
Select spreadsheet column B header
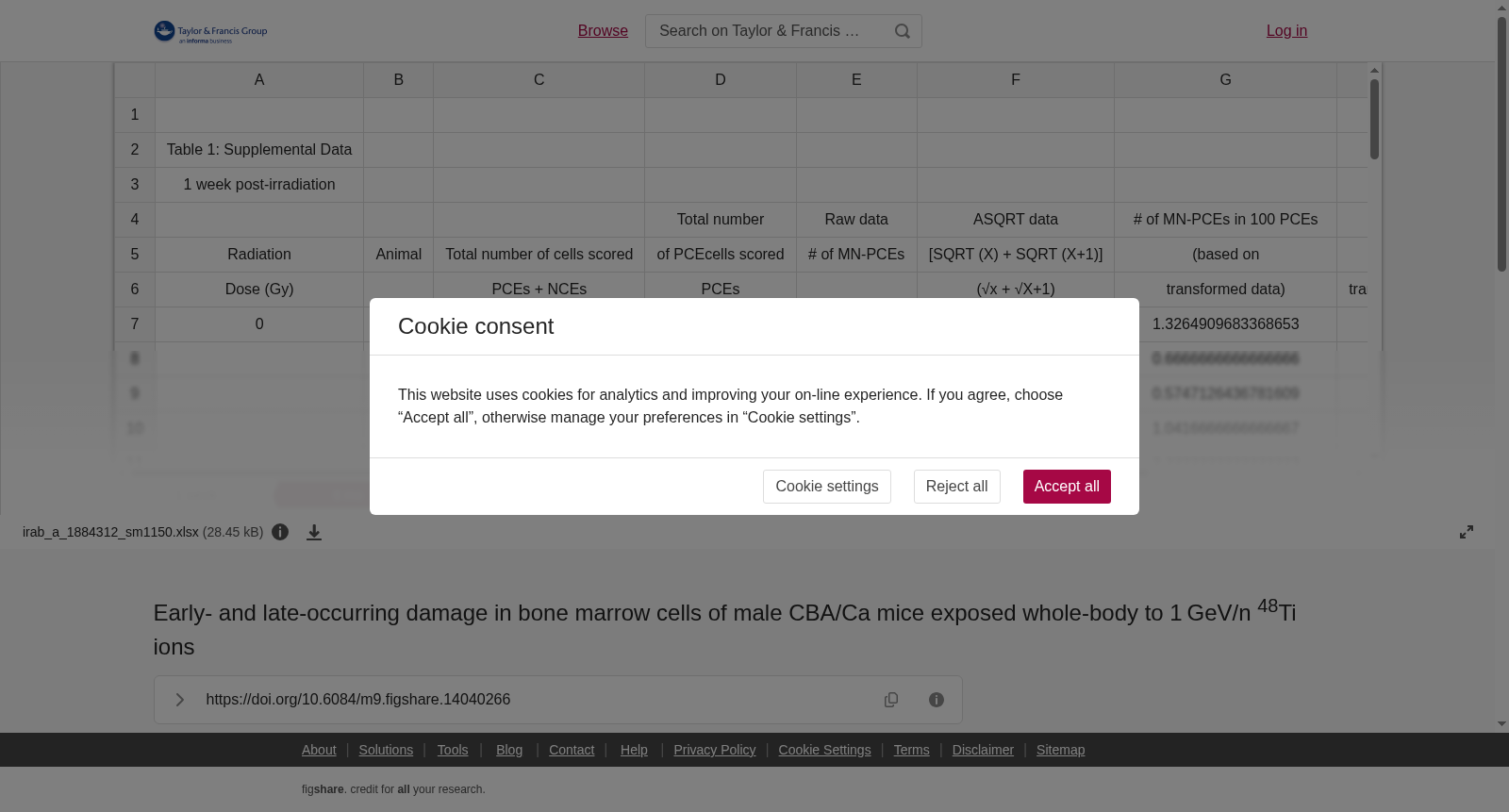pos(399,80)
